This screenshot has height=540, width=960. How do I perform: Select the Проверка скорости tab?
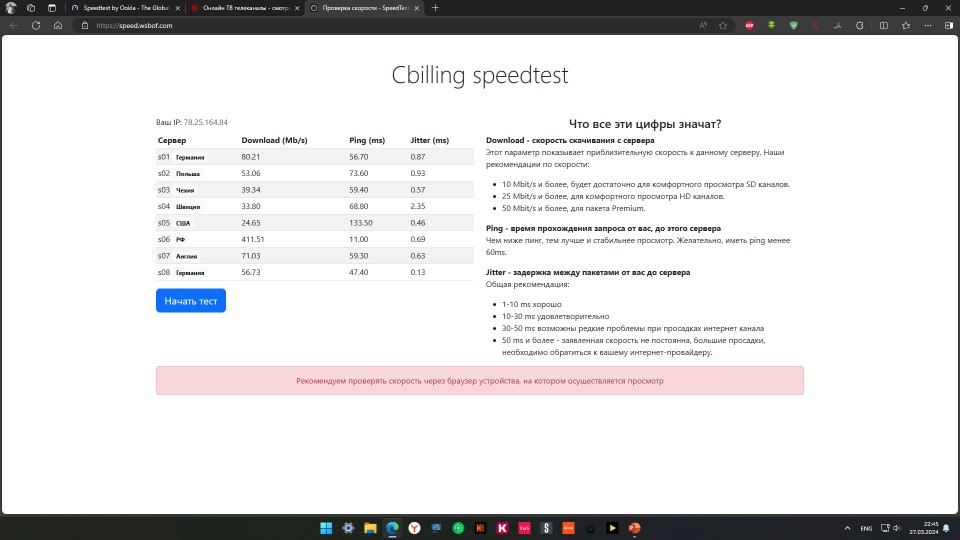click(x=364, y=8)
